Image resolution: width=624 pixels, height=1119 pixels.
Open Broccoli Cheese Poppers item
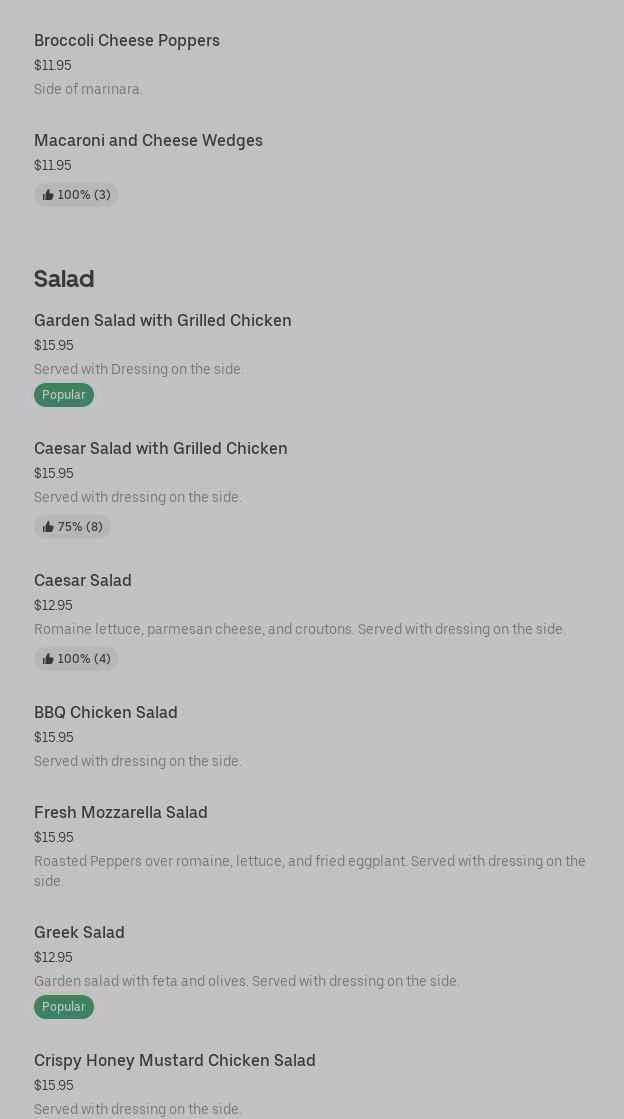(x=127, y=40)
